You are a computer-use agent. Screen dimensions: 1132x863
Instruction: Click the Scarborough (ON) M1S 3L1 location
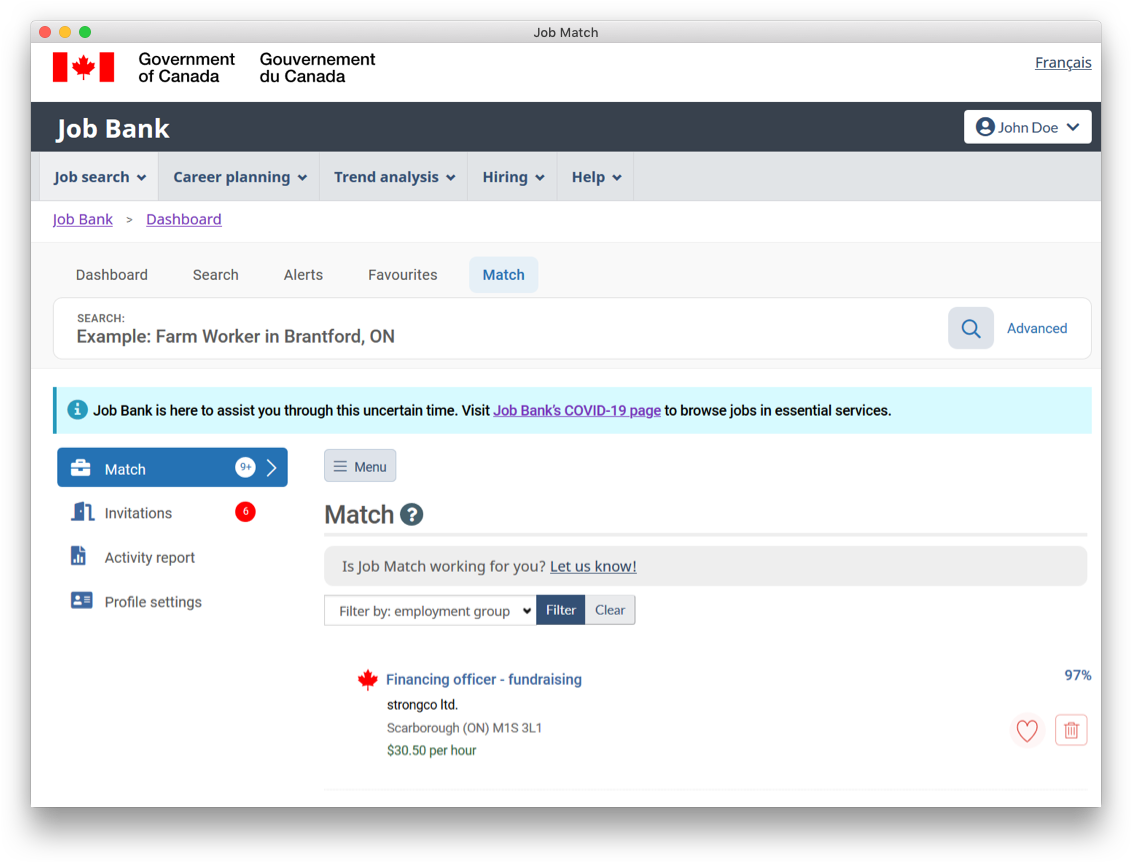[x=464, y=728]
